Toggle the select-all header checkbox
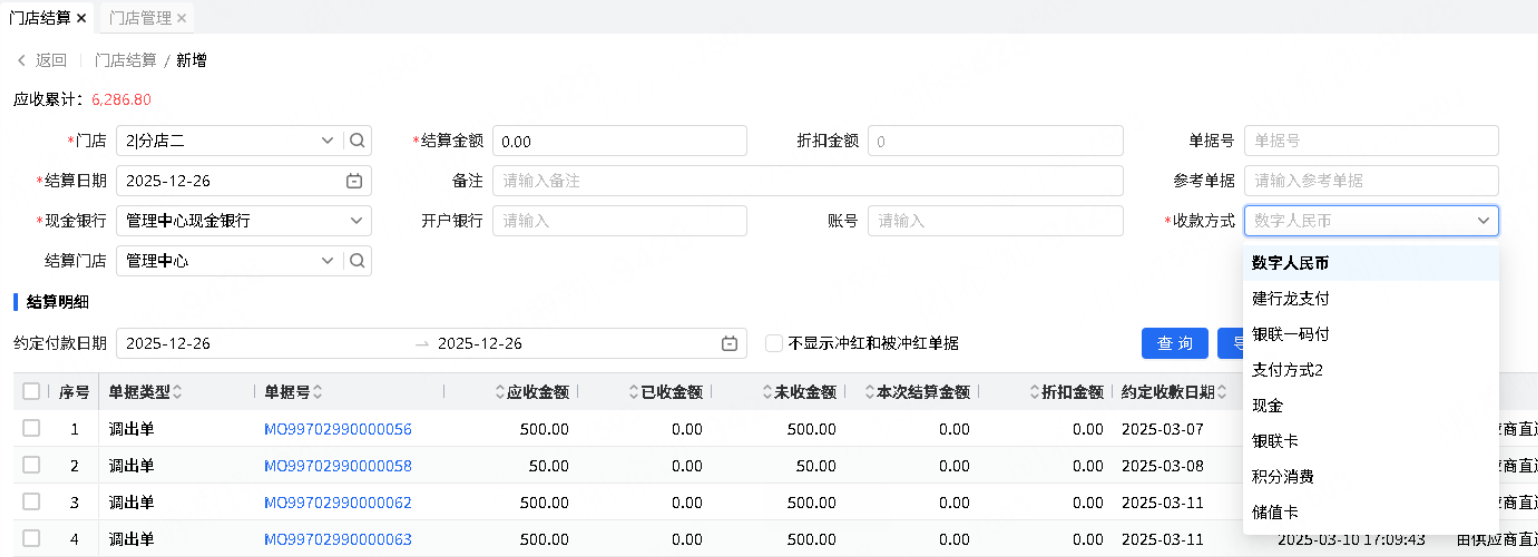This screenshot has width=1538, height=557. tap(31, 392)
